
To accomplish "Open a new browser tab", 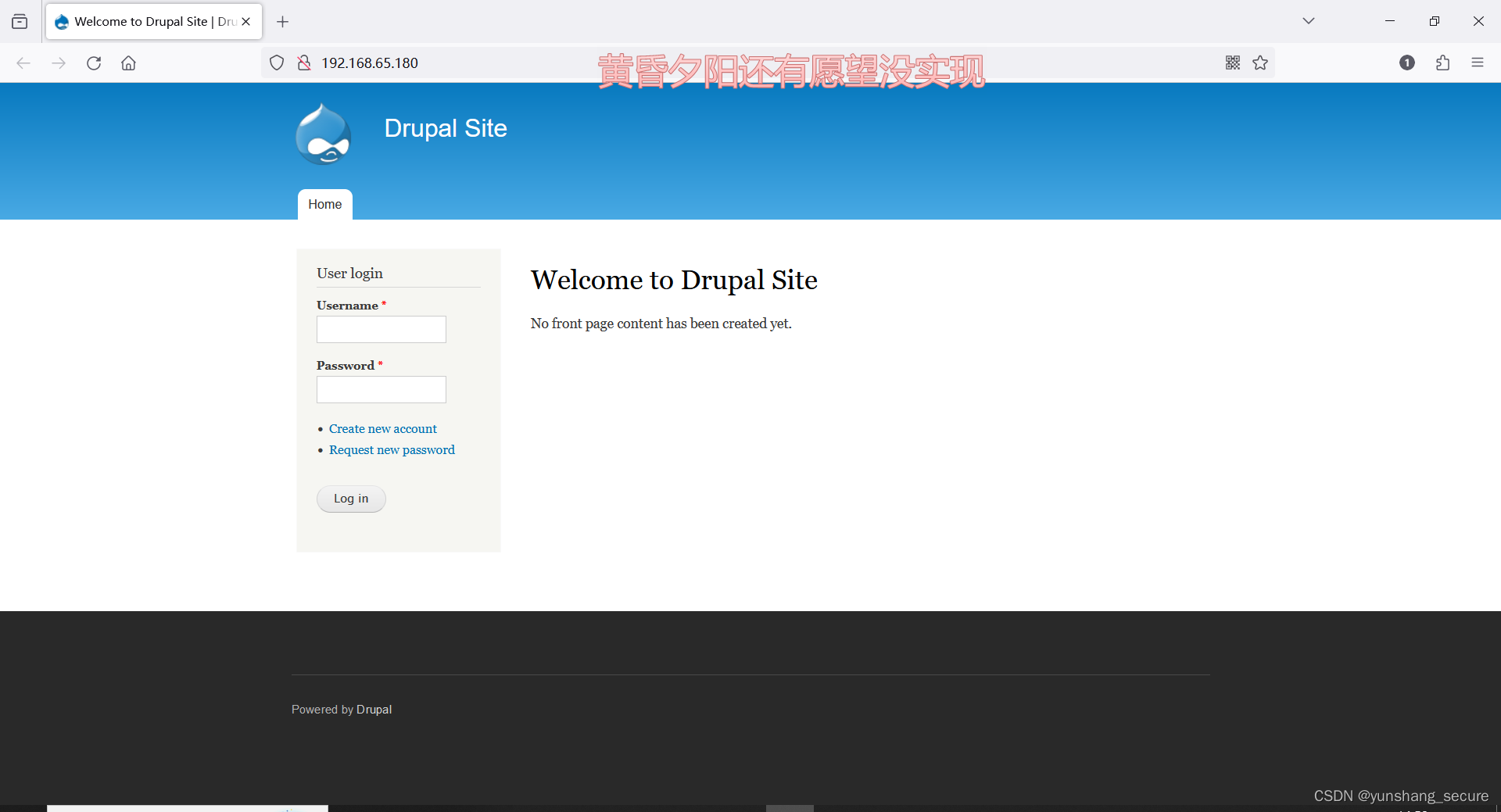I will (283, 22).
